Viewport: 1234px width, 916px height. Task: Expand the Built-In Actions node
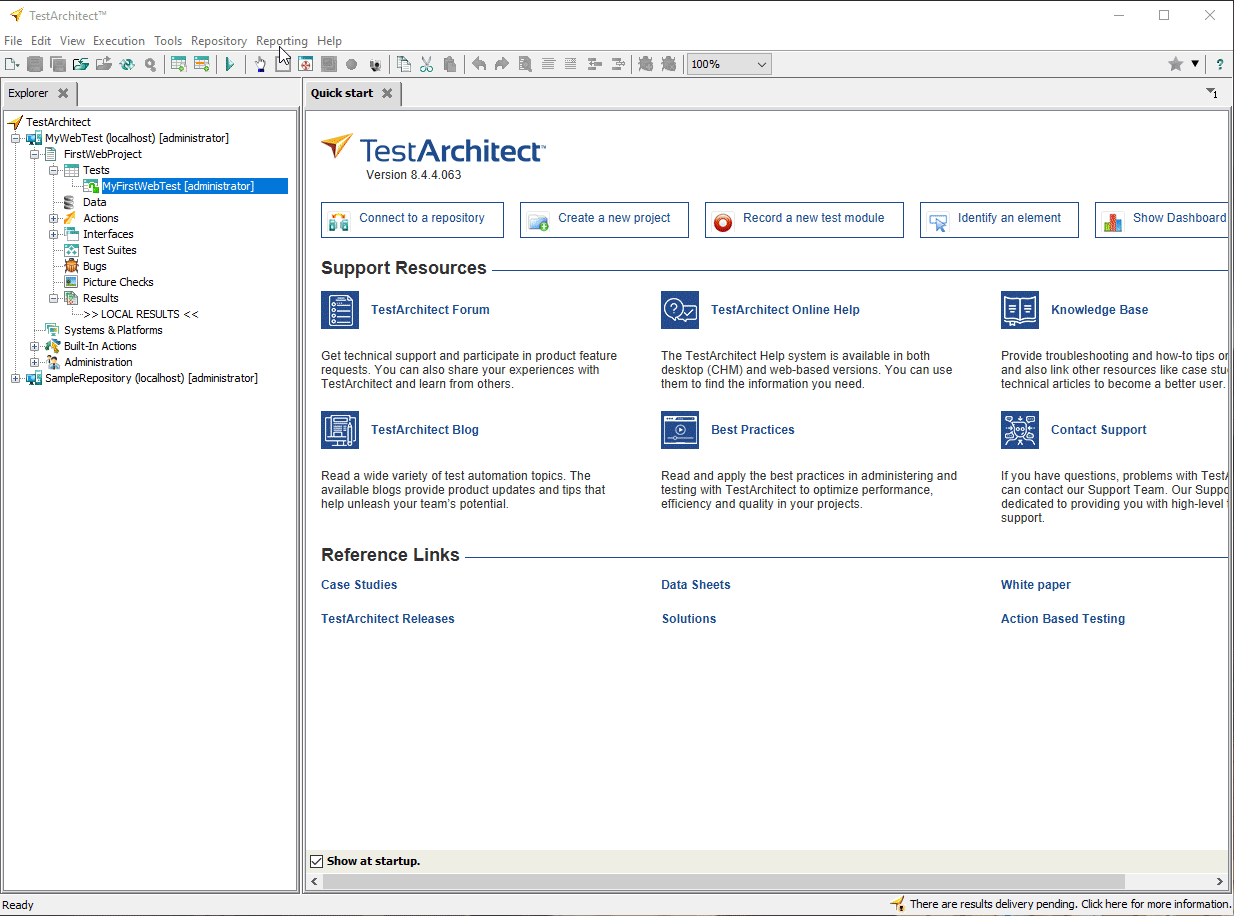click(x=35, y=346)
